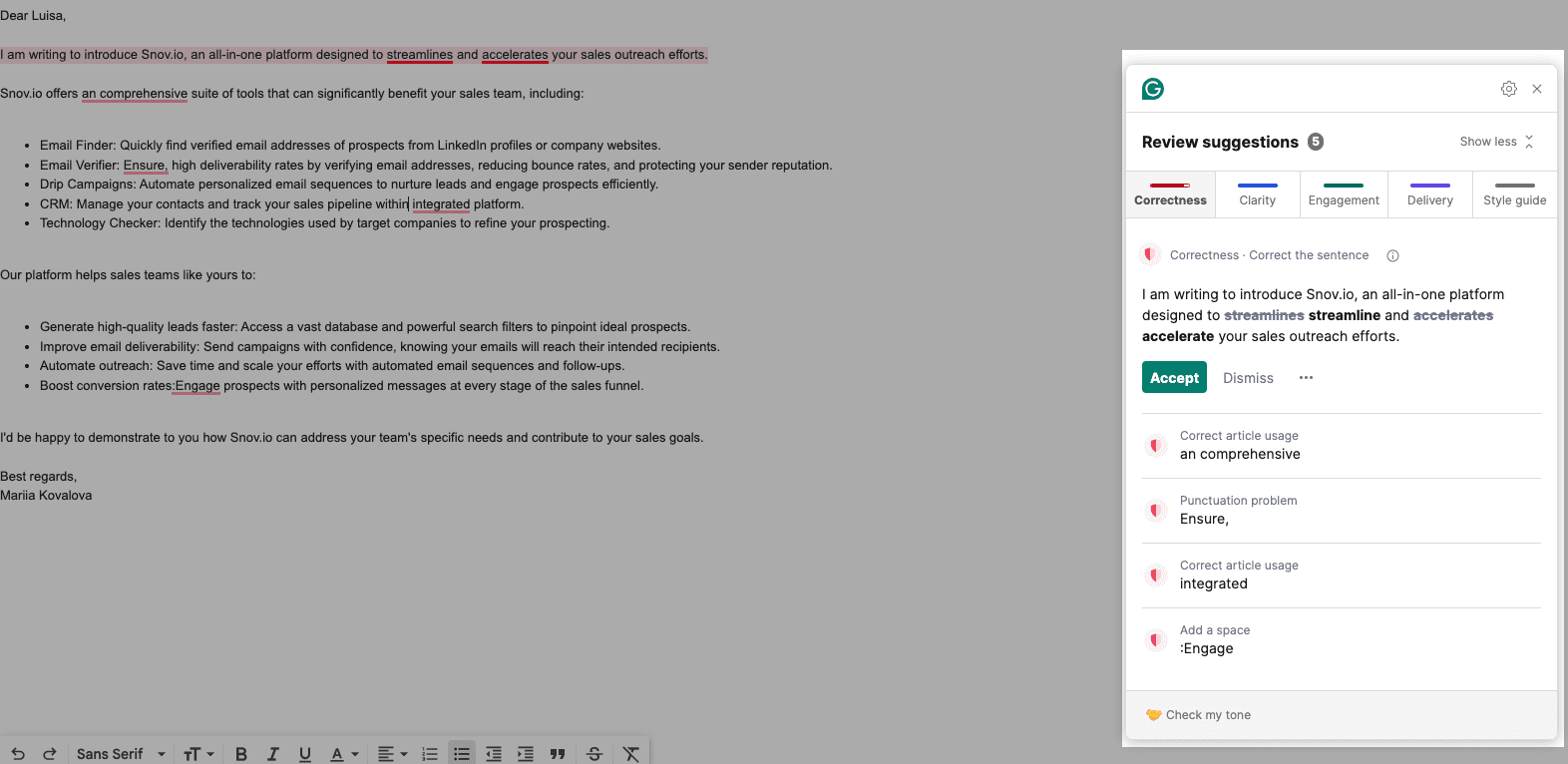Switch to the Engagement tab
This screenshot has width=1568, height=764.
1344,194
